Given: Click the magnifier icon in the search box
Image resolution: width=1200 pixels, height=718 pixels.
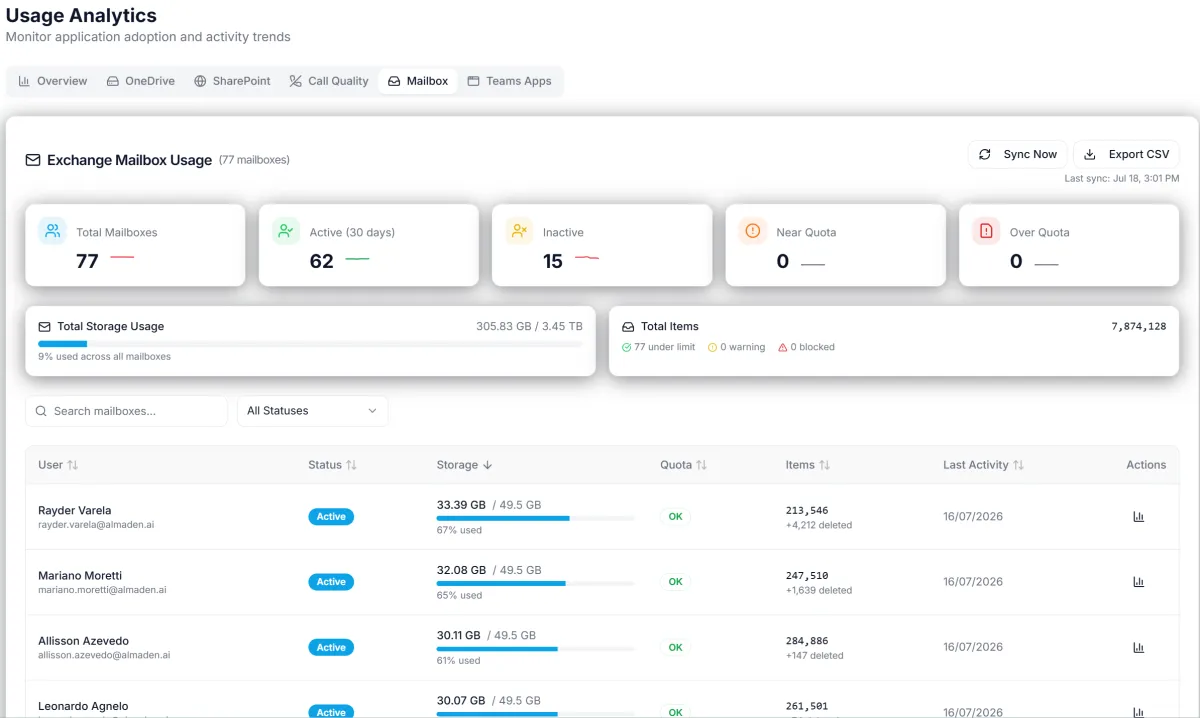Looking at the screenshot, I should (x=42, y=411).
